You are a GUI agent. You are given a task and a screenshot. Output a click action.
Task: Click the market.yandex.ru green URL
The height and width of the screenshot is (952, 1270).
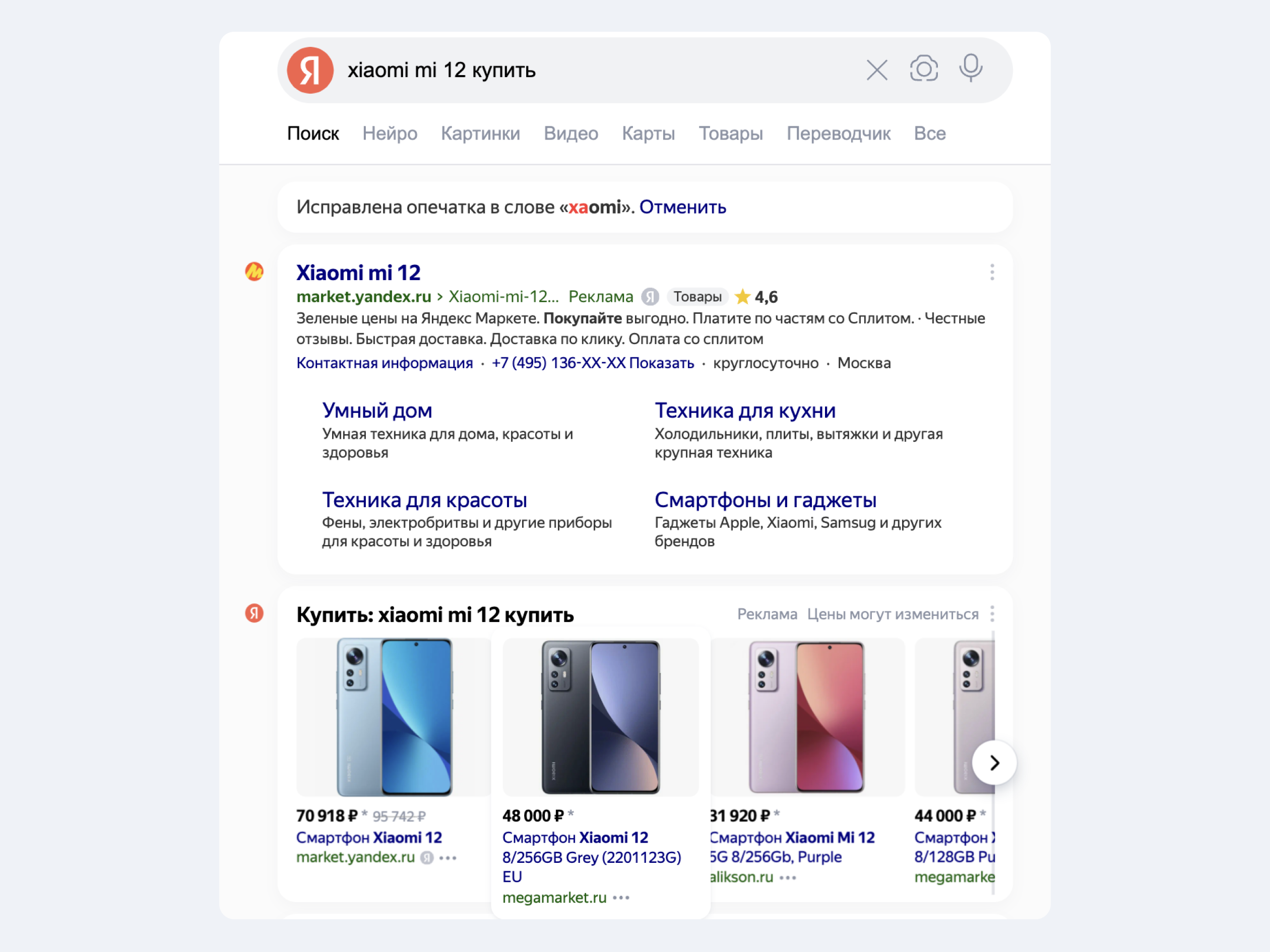(363, 297)
